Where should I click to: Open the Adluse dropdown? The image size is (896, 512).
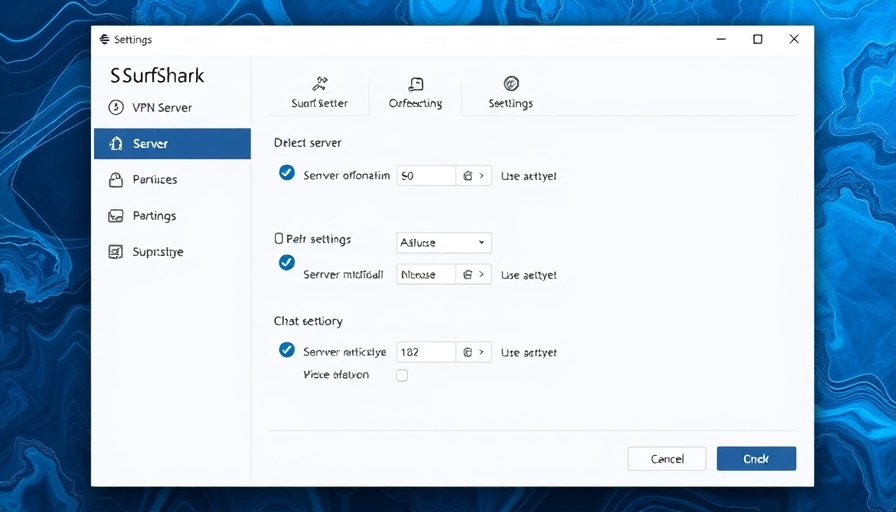click(x=444, y=243)
